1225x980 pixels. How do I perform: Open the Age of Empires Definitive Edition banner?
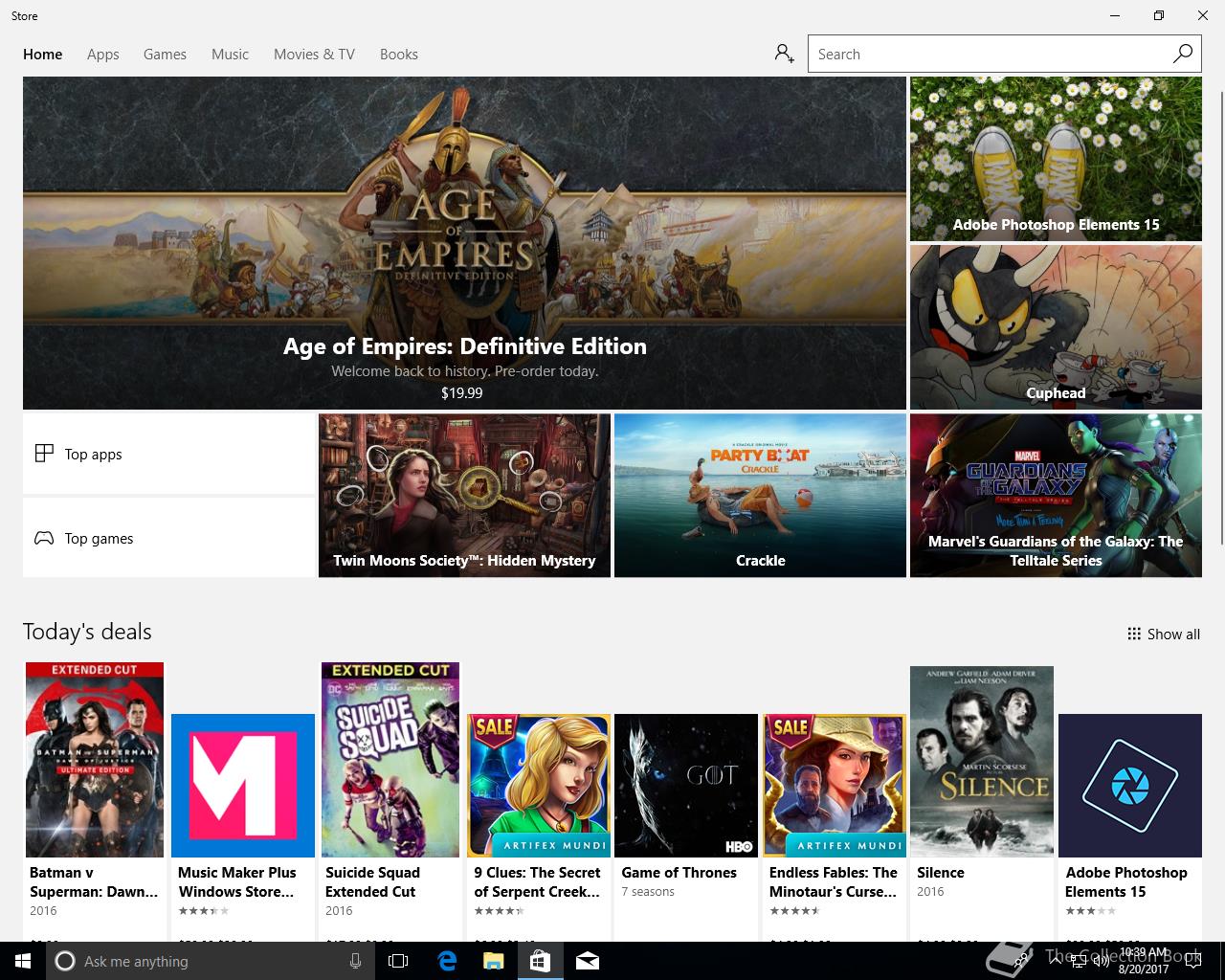tap(464, 243)
